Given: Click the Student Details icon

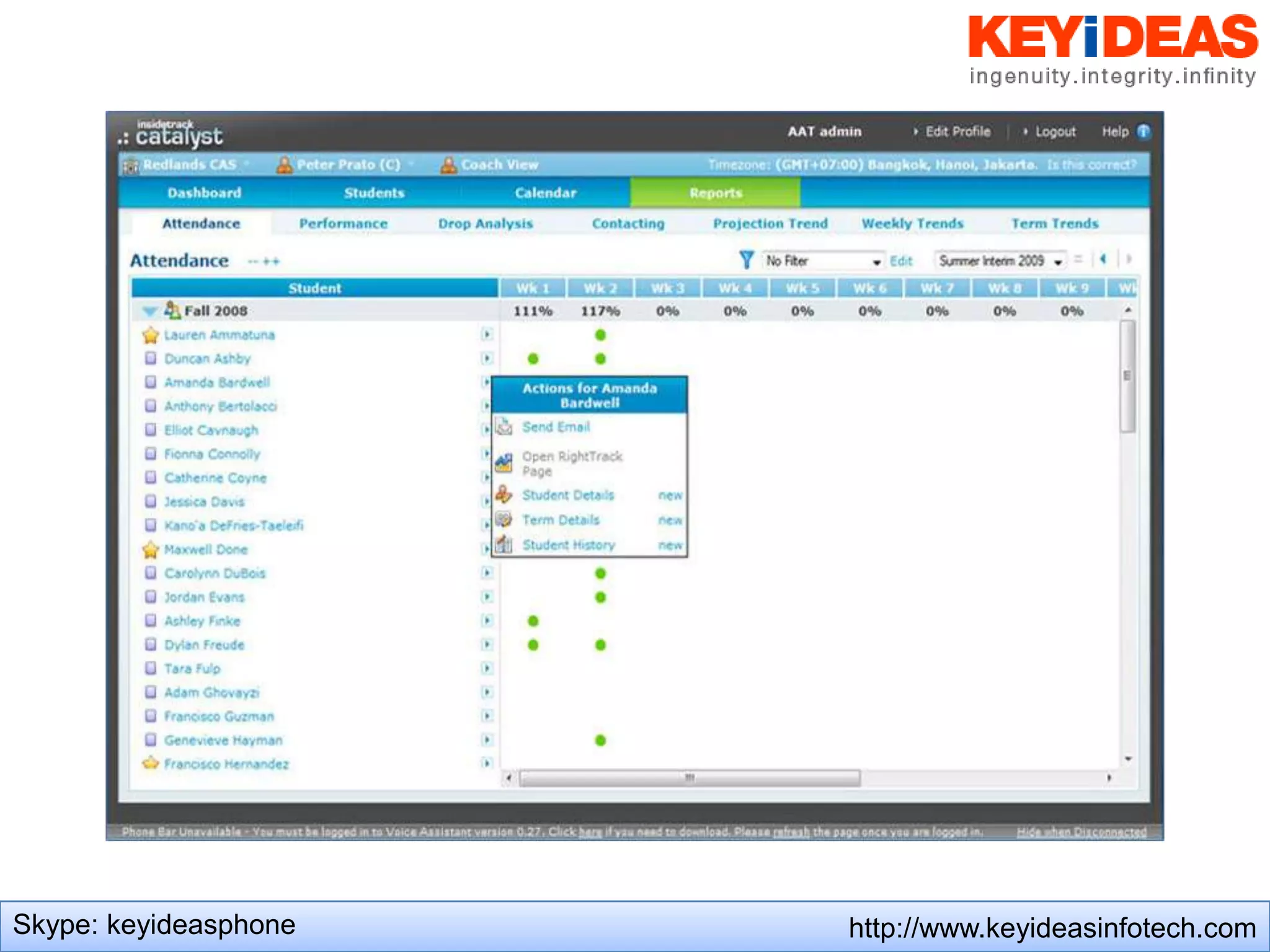Looking at the screenshot, I should pyautogui.click(x=504, y=495).
